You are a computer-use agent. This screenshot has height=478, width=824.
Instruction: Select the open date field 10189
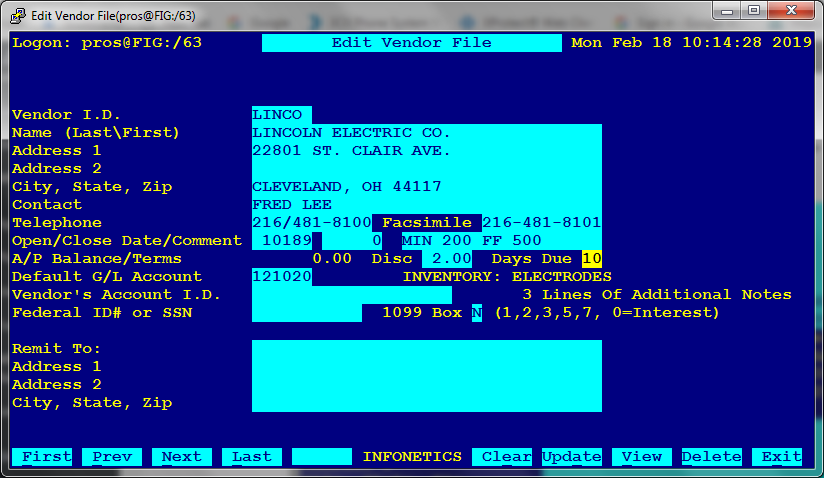(282, 241)
